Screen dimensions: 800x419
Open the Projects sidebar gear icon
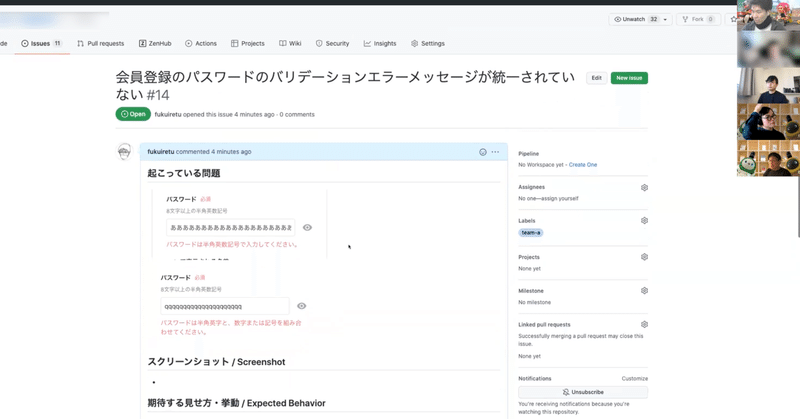[644, 257]
